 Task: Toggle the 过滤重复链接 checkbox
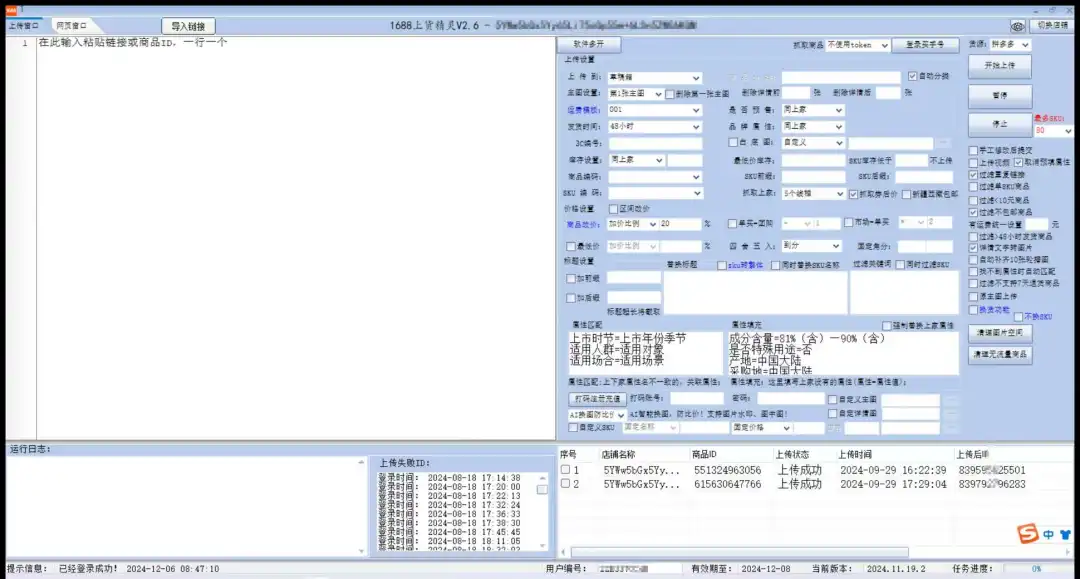tap(974, 174)
